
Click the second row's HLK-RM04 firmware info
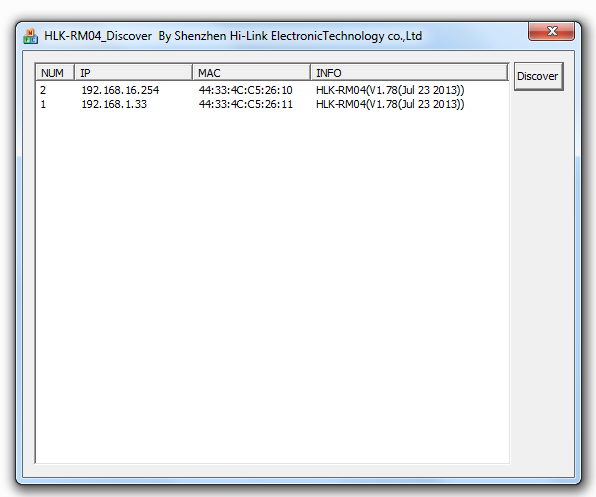tap(390, 104)
